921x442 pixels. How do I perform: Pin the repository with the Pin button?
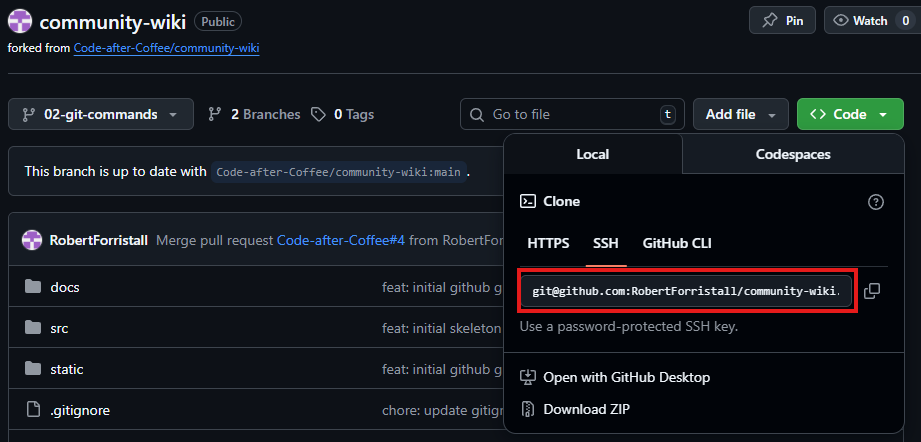pos(782,21)
